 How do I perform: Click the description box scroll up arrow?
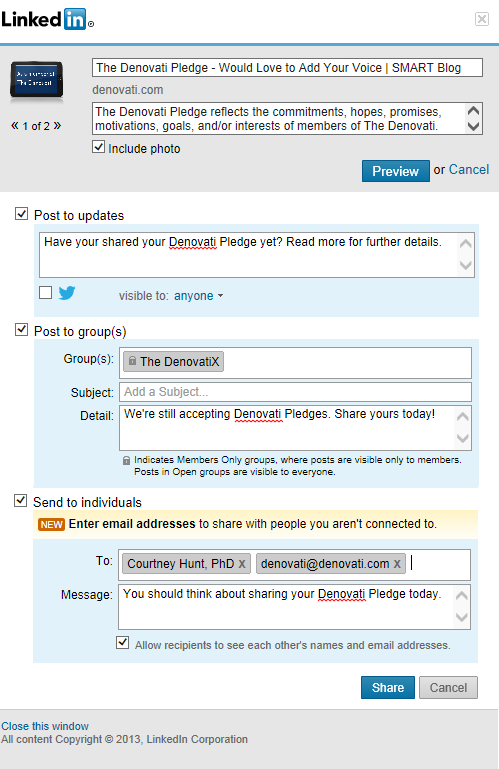473,110
